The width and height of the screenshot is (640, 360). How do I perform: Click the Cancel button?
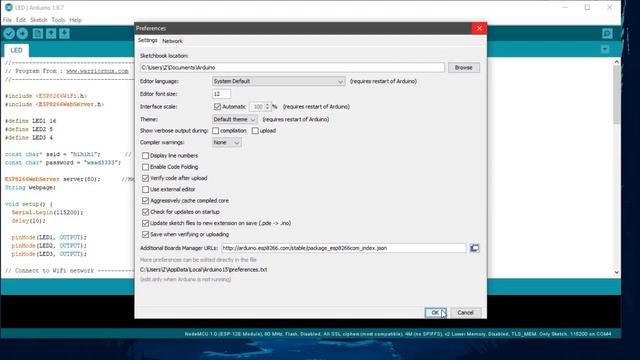point(465,313)
